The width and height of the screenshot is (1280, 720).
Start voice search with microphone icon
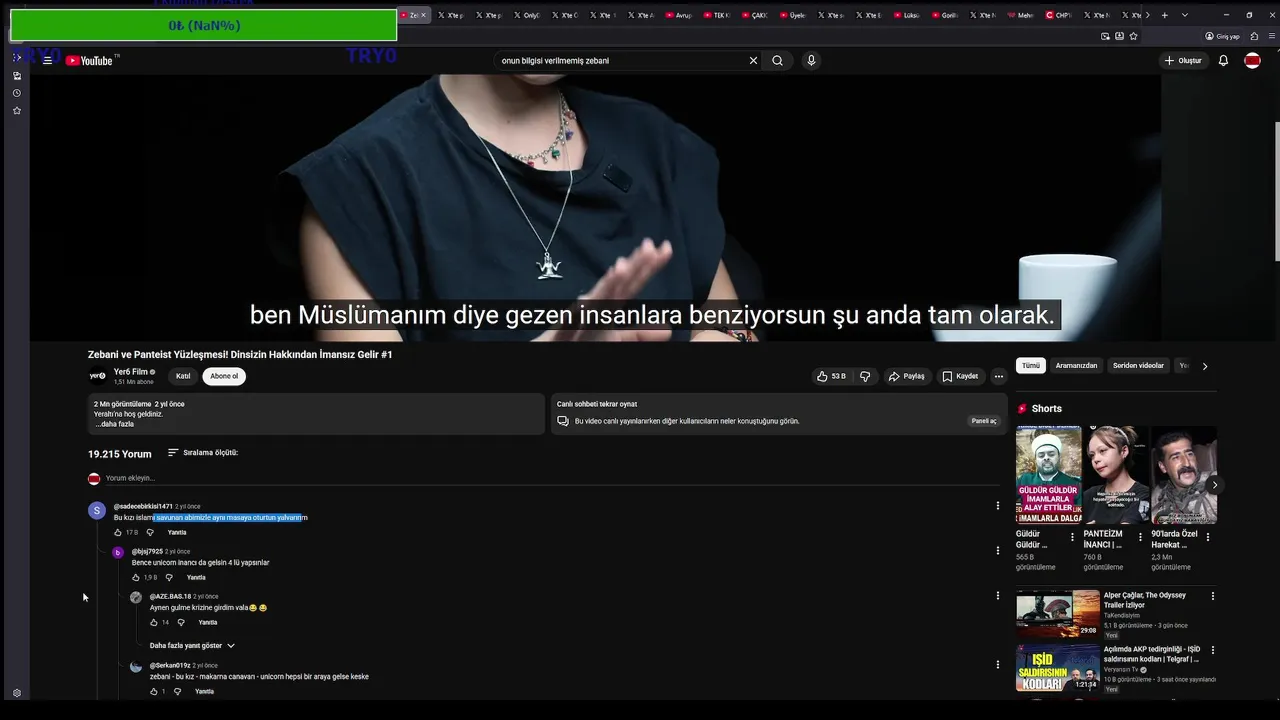[x=811, y=61]
